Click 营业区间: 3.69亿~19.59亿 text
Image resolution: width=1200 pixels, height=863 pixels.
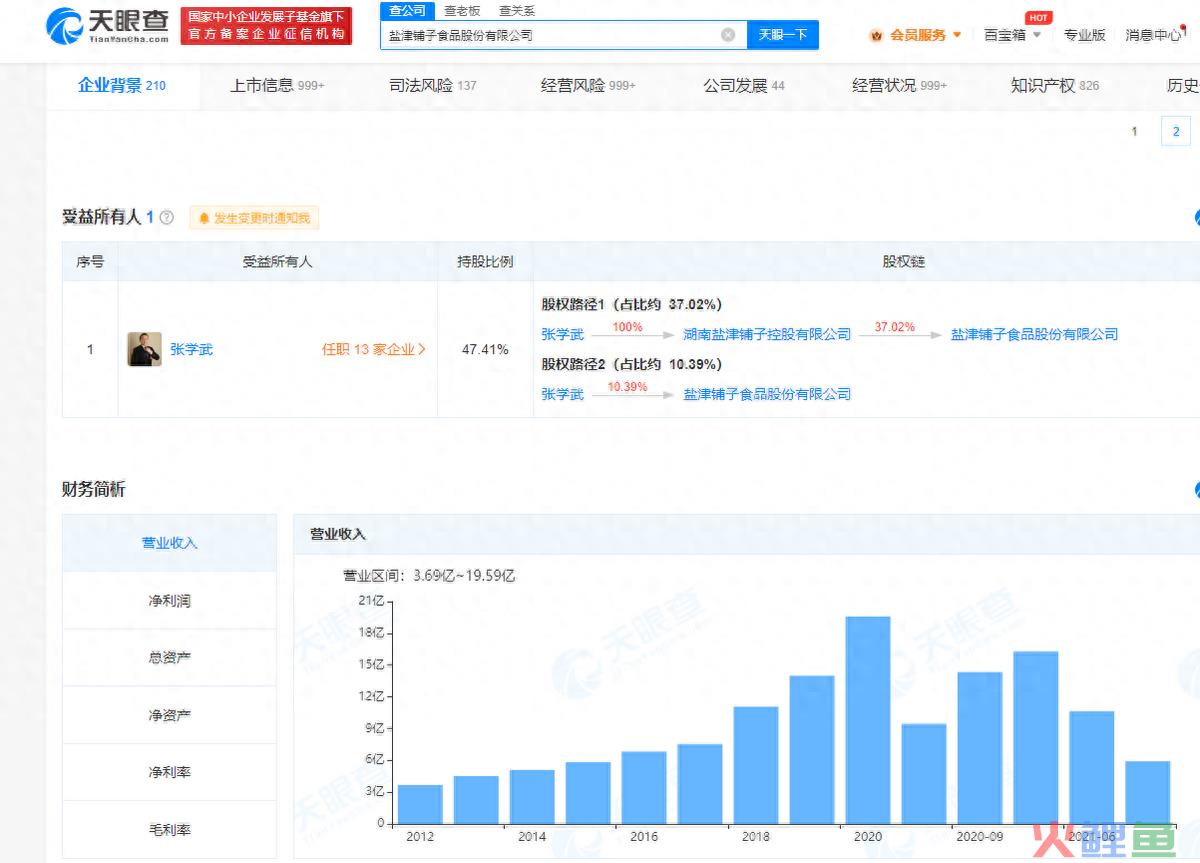tap(429, 576)
